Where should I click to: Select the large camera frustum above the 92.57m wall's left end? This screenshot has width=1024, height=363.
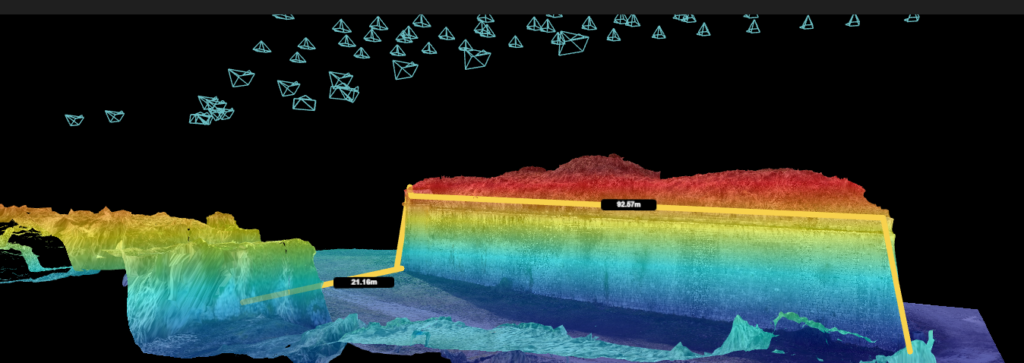coord(405,69)
